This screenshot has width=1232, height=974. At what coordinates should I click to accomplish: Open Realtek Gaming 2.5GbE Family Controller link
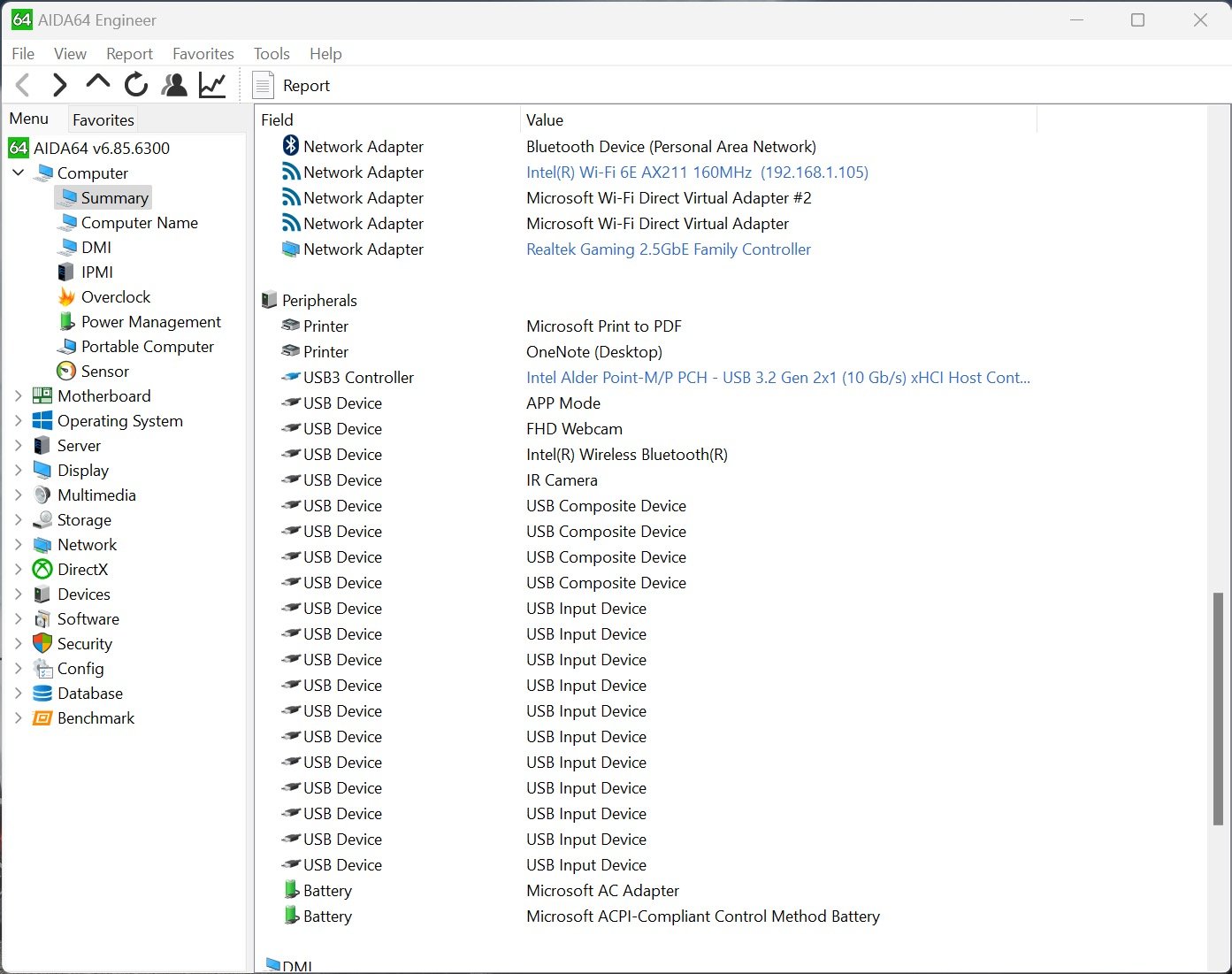tap(669, 249)
